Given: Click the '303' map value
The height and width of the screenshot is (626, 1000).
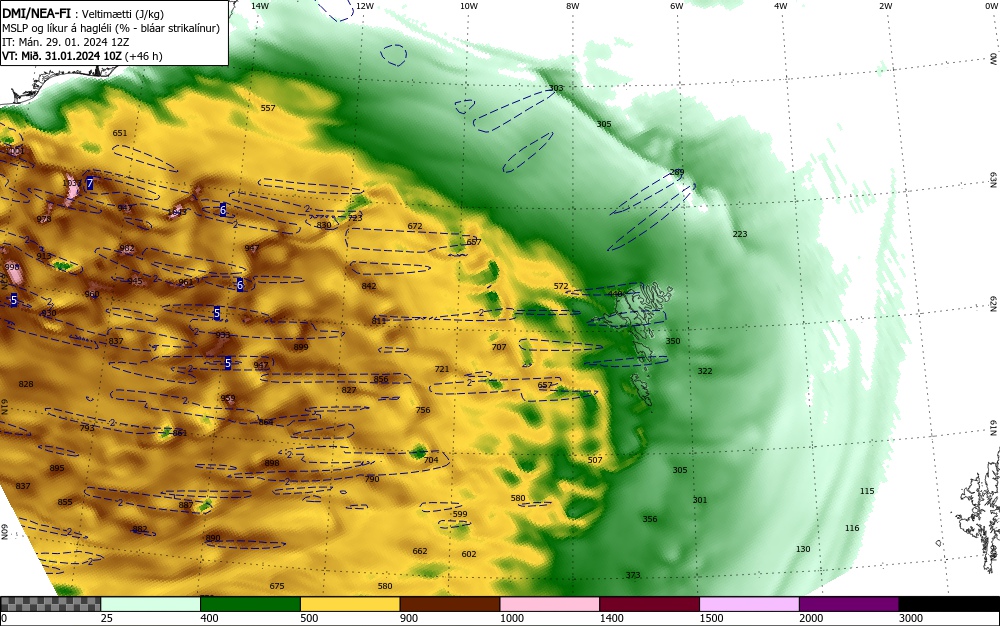Looking at the screenshot, I should pos(556,88).
